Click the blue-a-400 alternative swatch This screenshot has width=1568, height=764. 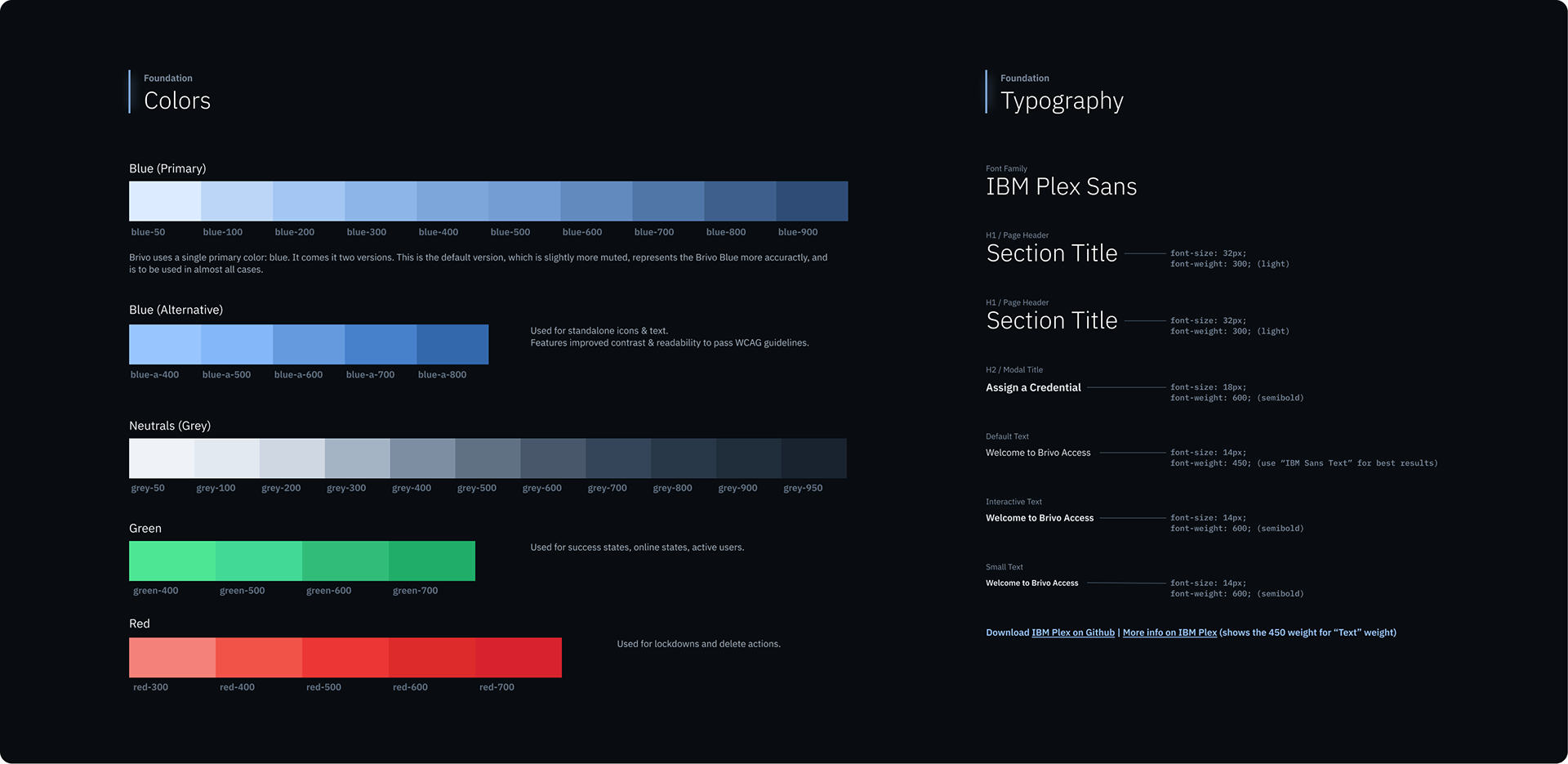point(165,344)
